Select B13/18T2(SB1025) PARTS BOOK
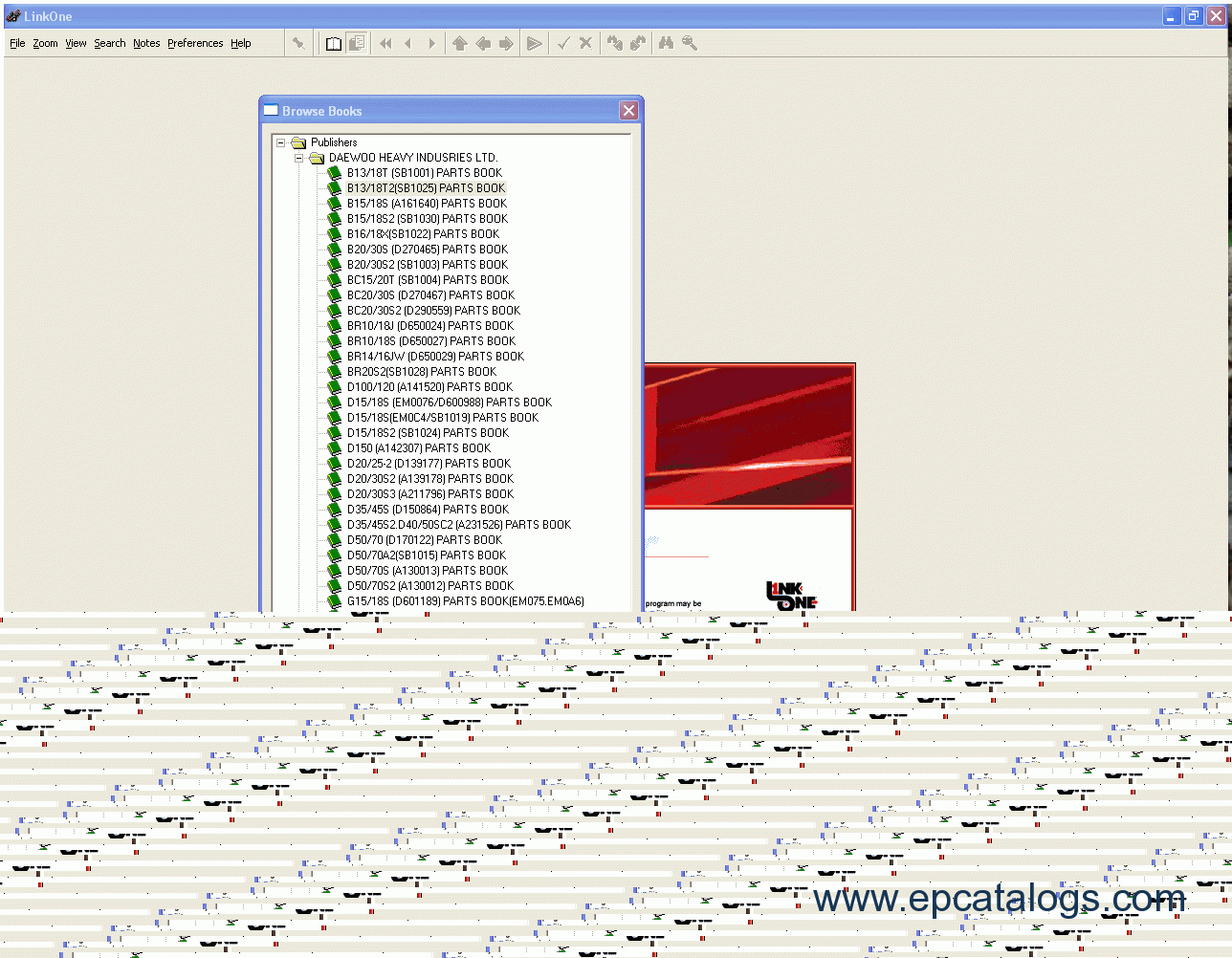Screen dimensions: 1232x958 pos(426,188)
